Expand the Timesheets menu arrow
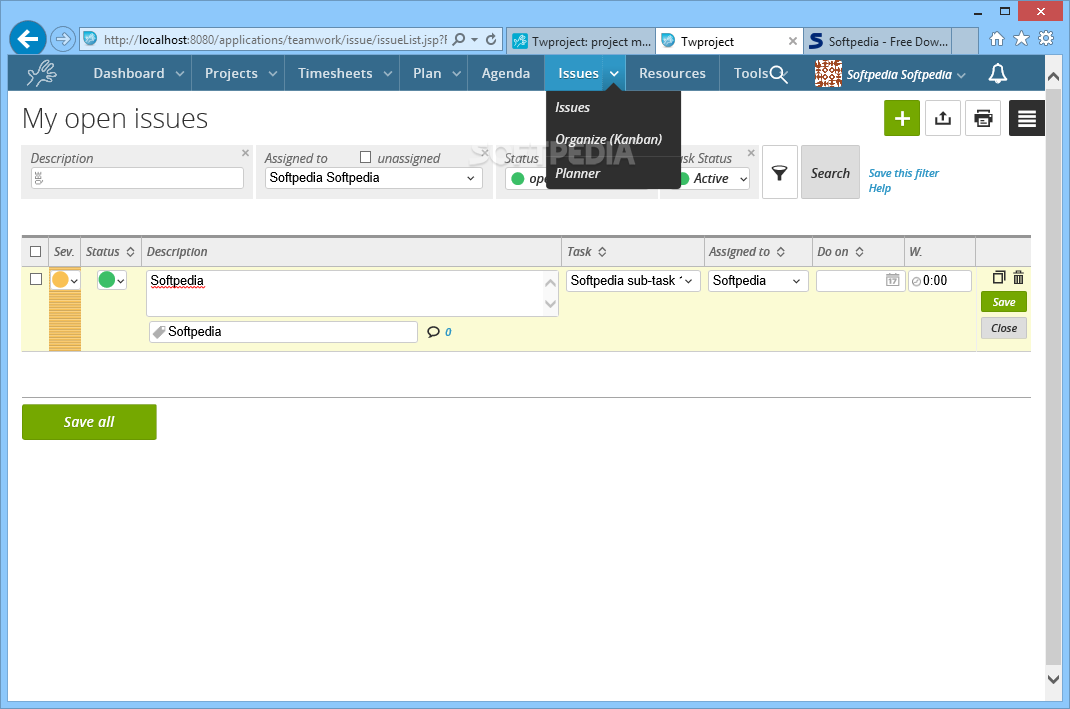Image resolution: width=1070 pixels, height=709 pixels. (x=388, y=74)
